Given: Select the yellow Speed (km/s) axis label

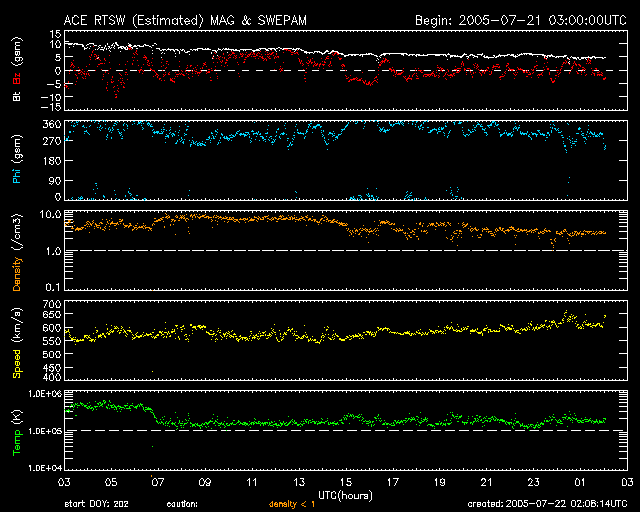Looking at the screenshot, I should (17, 344).
